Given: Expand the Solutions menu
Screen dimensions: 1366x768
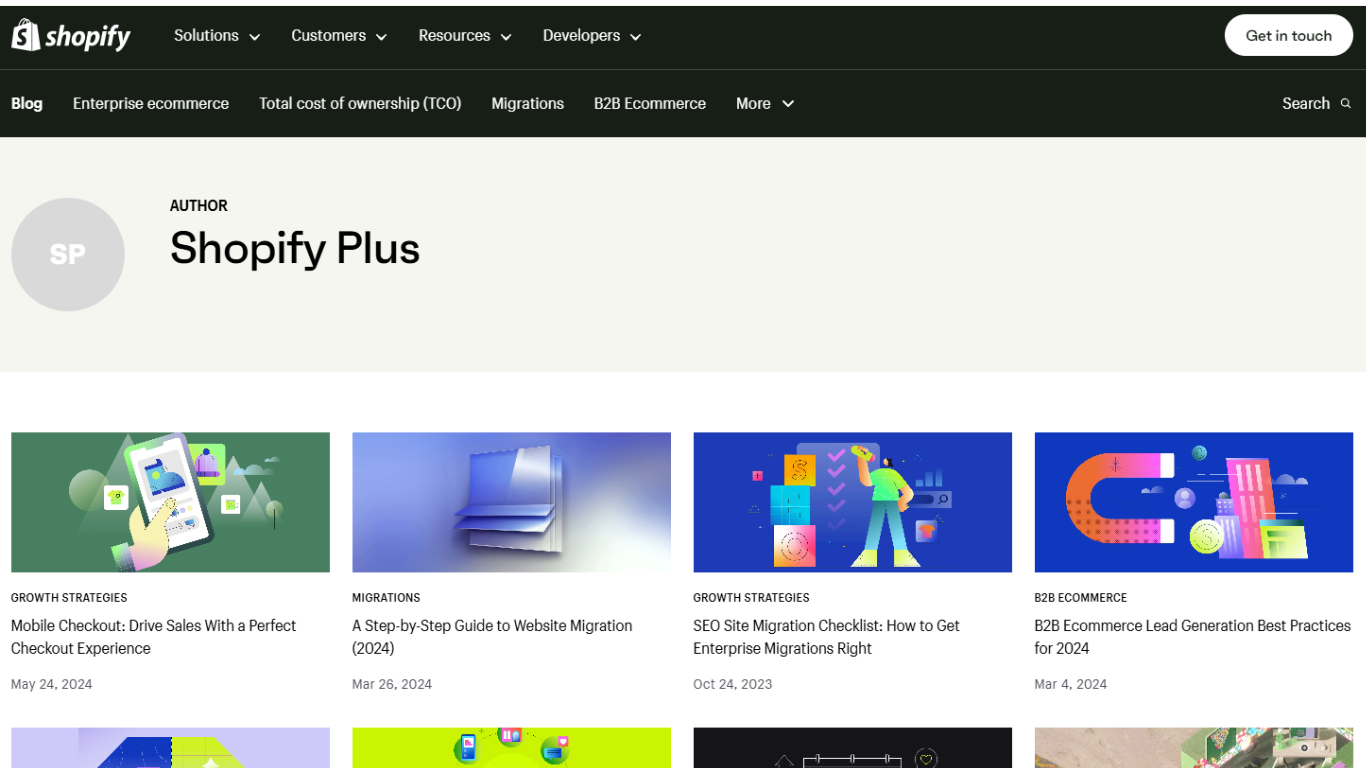Looking at the screenshot, I should coord(217,36).
